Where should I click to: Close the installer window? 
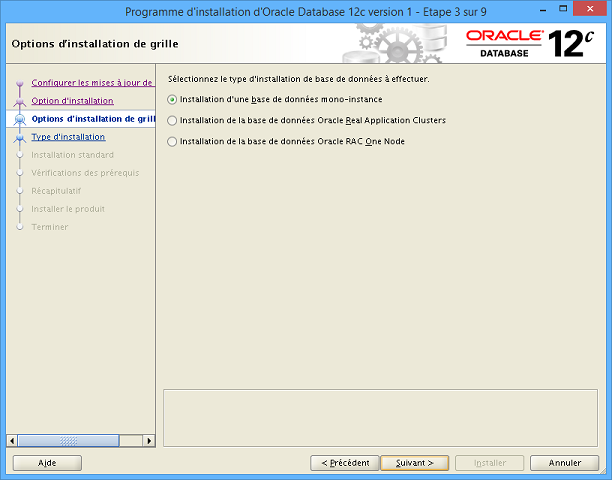(590, 9)
